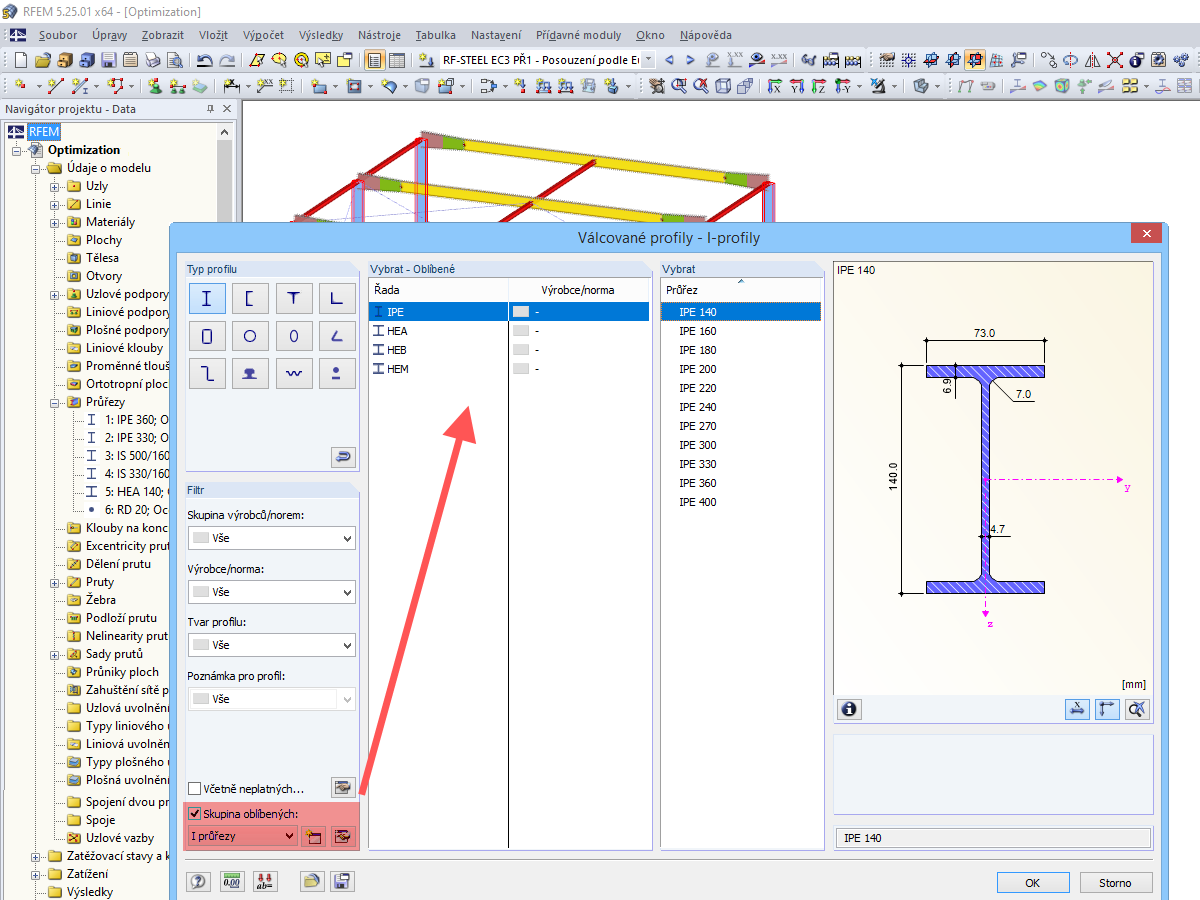Select the Z-section profile type
This screenshot has height=900, width=1200.
coord(206,373)
